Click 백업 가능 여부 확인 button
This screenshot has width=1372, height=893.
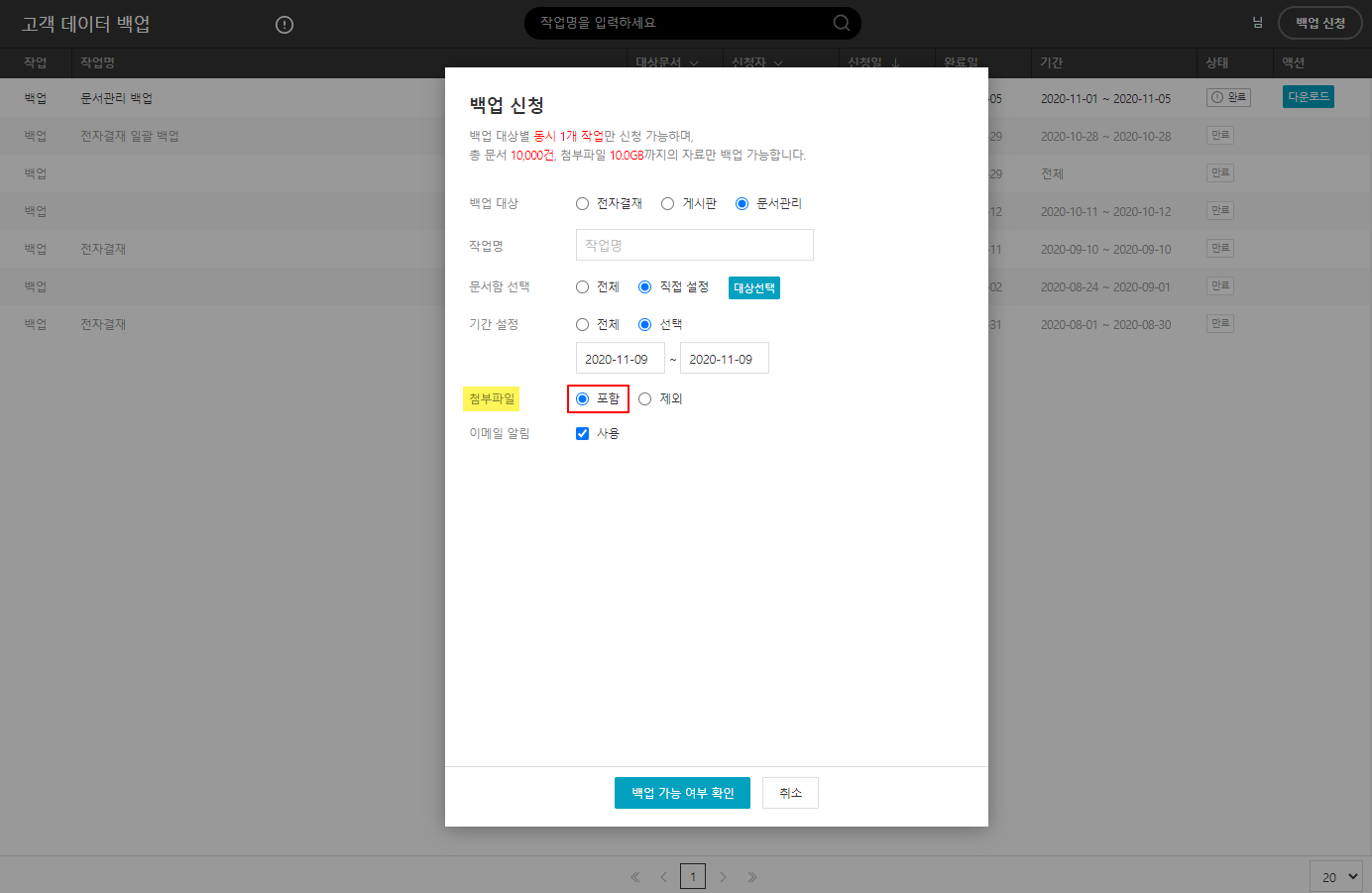click(x=682, y=793)
